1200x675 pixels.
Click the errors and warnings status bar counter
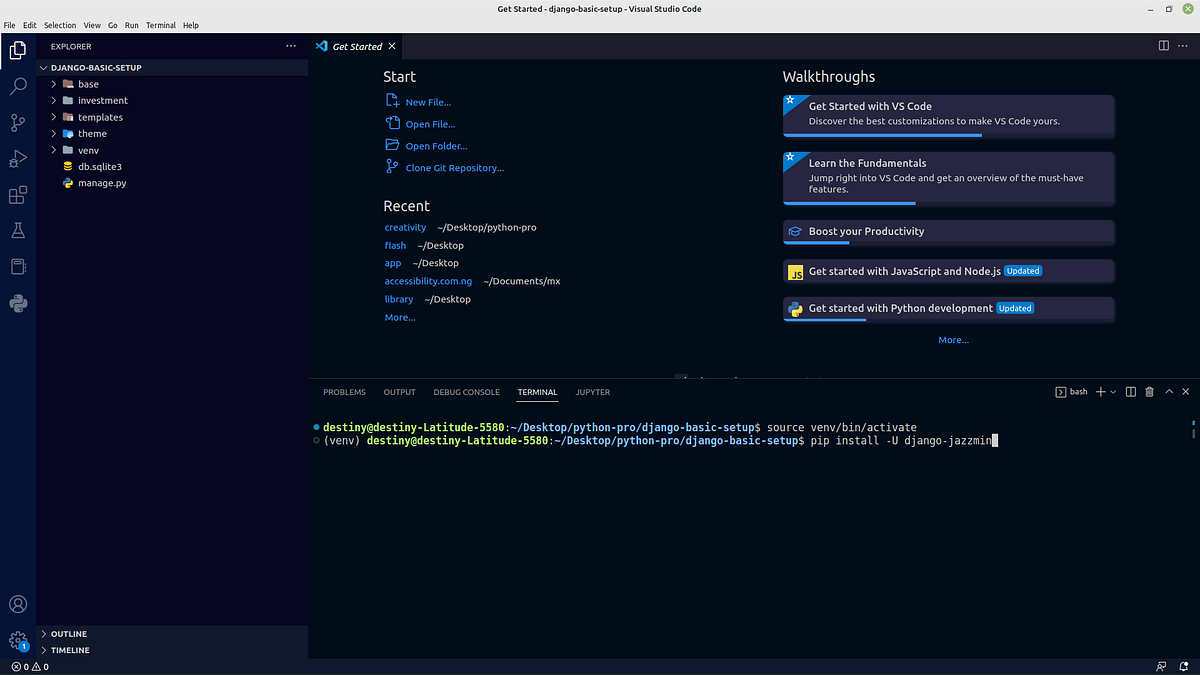[29, 666]
